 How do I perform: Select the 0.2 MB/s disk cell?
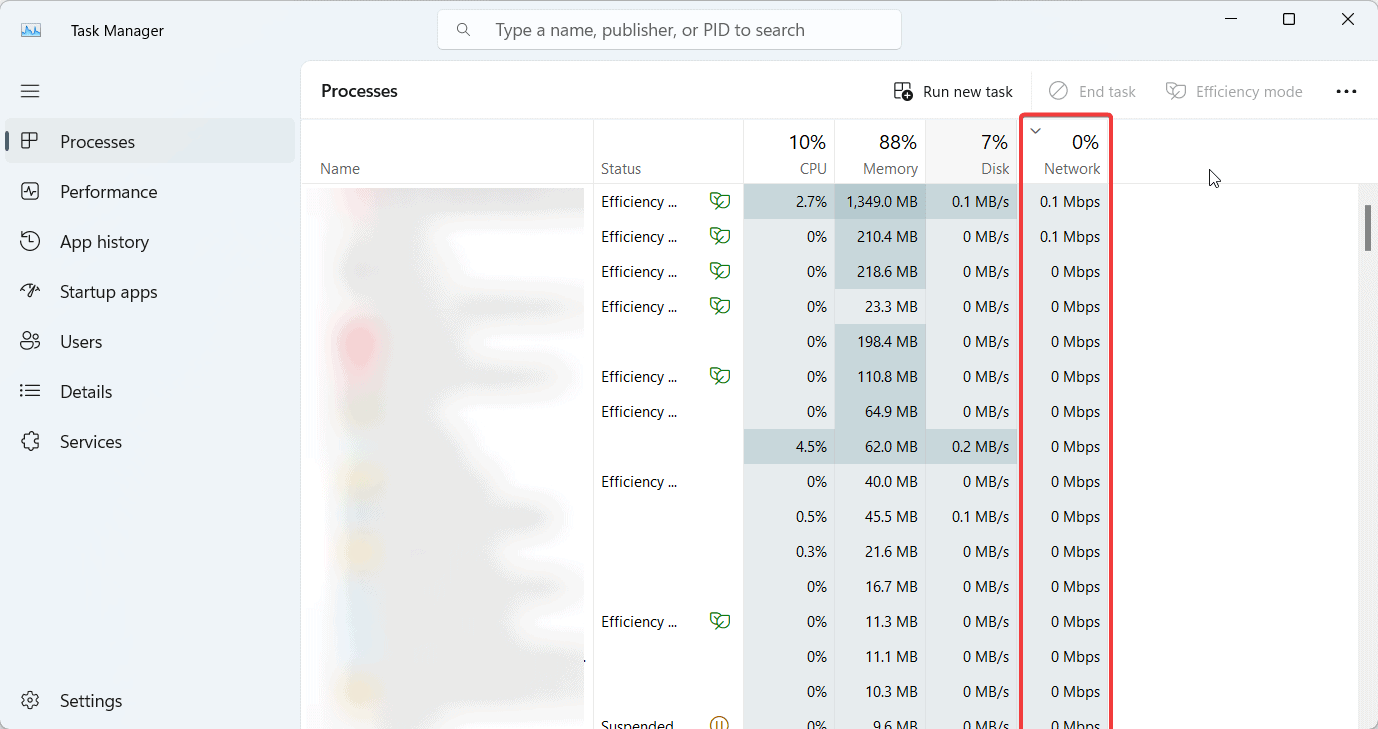[x=971, y=447]
